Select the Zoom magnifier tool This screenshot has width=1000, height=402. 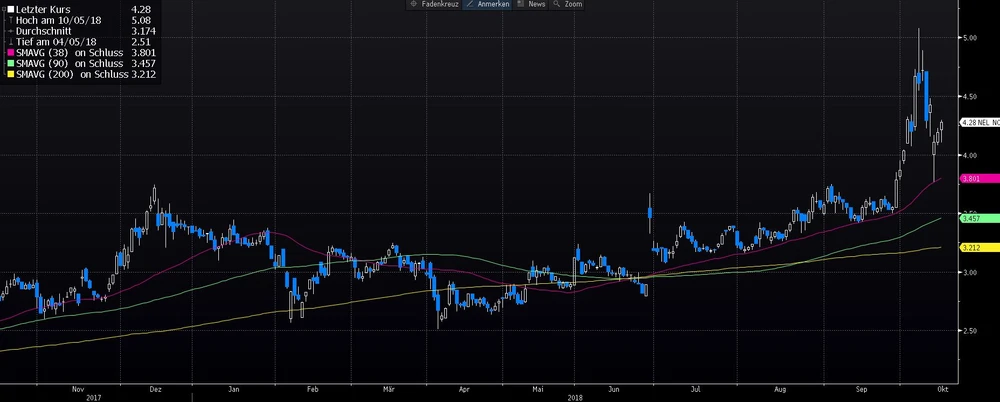[x=567, y=5]
